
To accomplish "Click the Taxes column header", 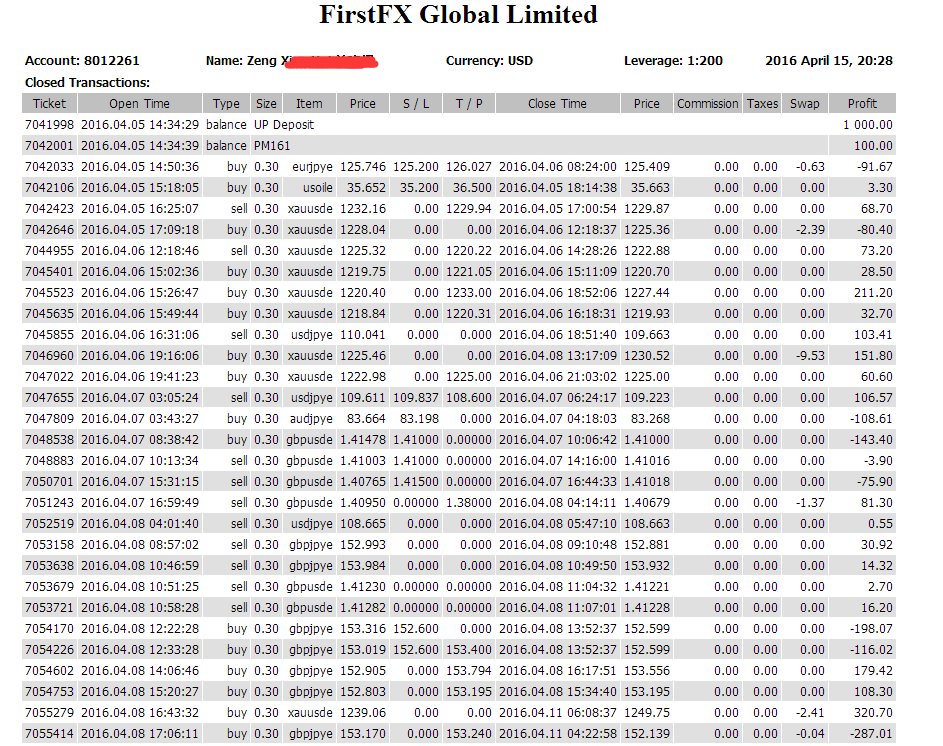I will click(762, 103).
